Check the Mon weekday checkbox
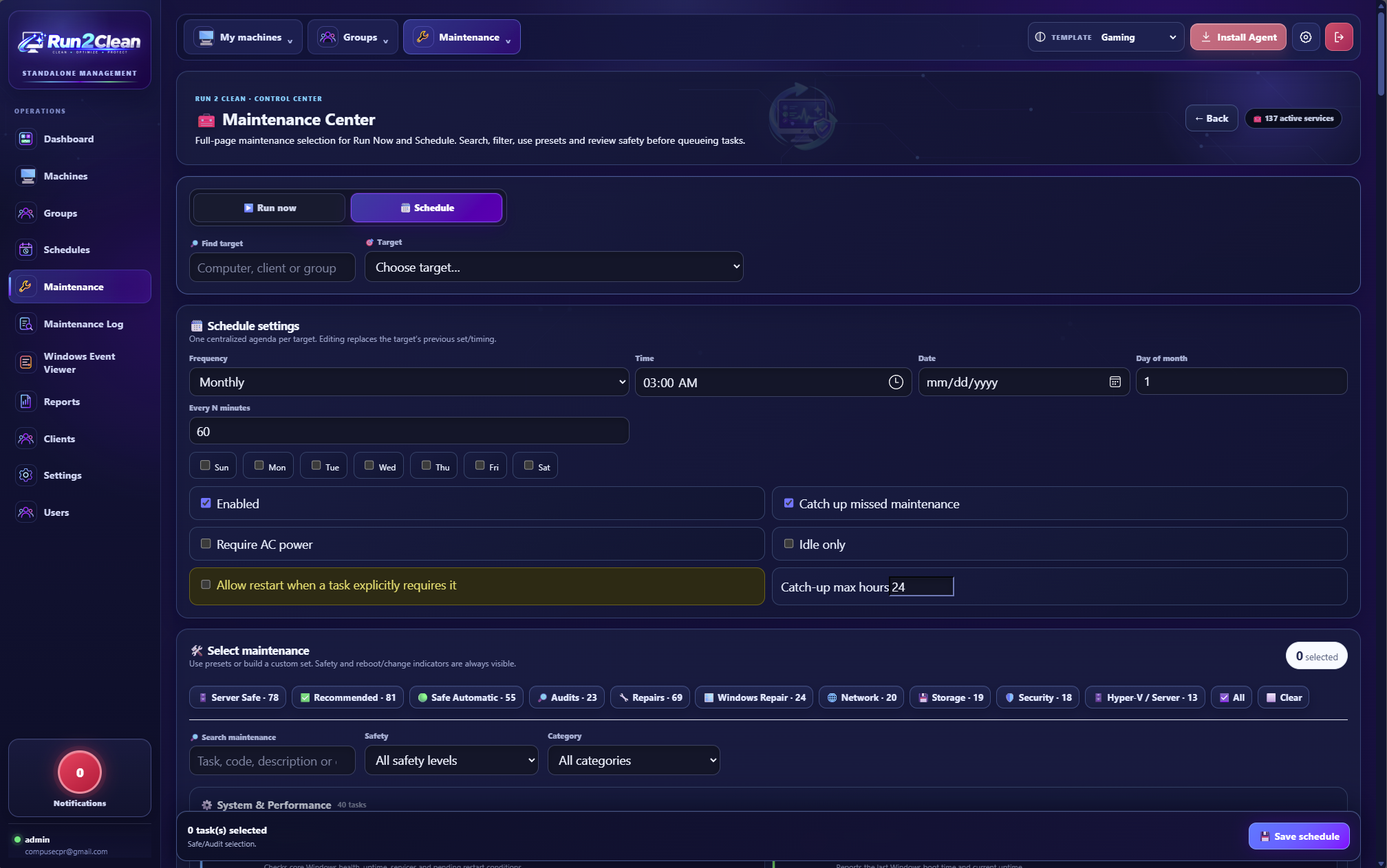The image size is (1387, 868). pos(259,466)
